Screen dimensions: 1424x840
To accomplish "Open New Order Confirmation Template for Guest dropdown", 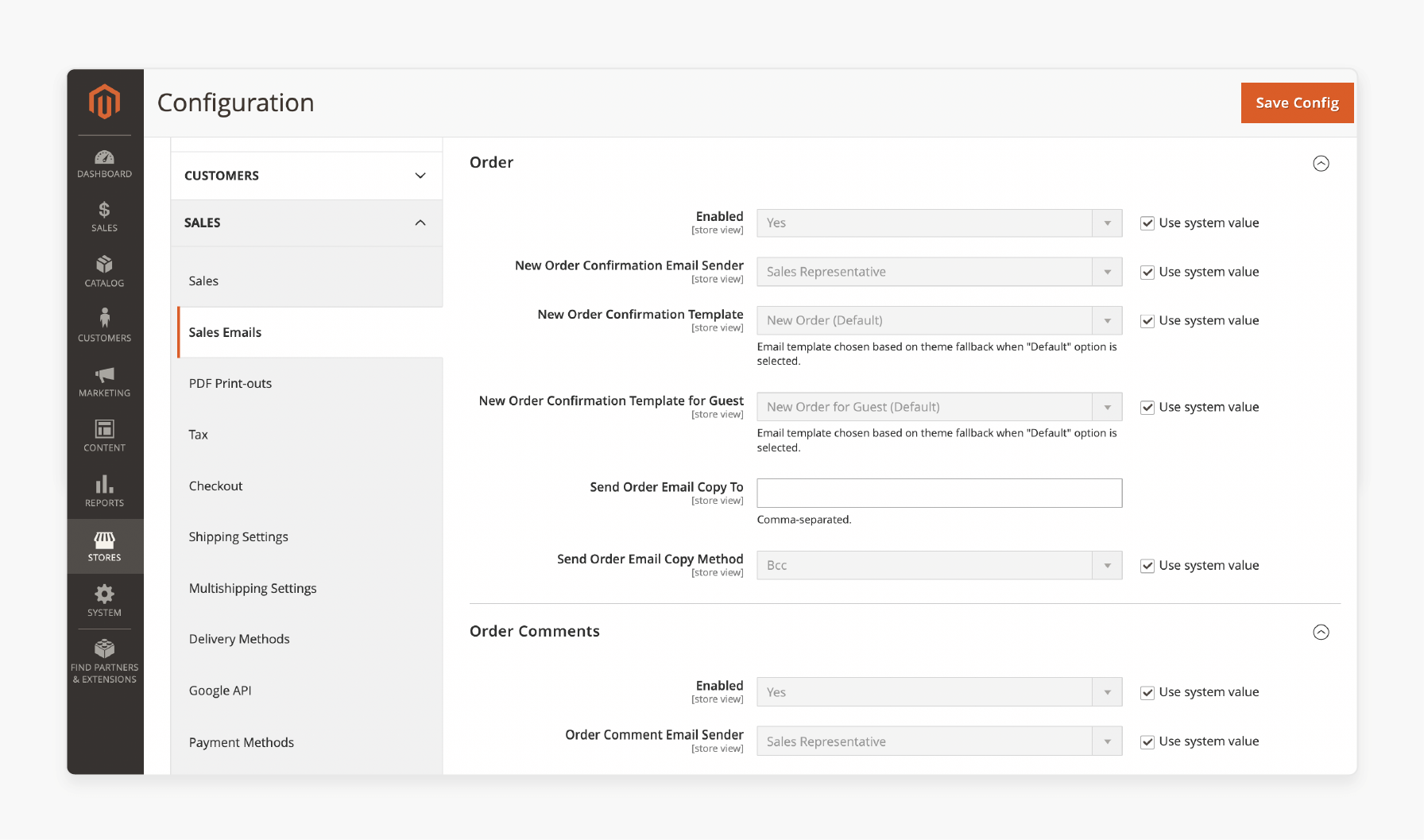I will coord(939,407).
